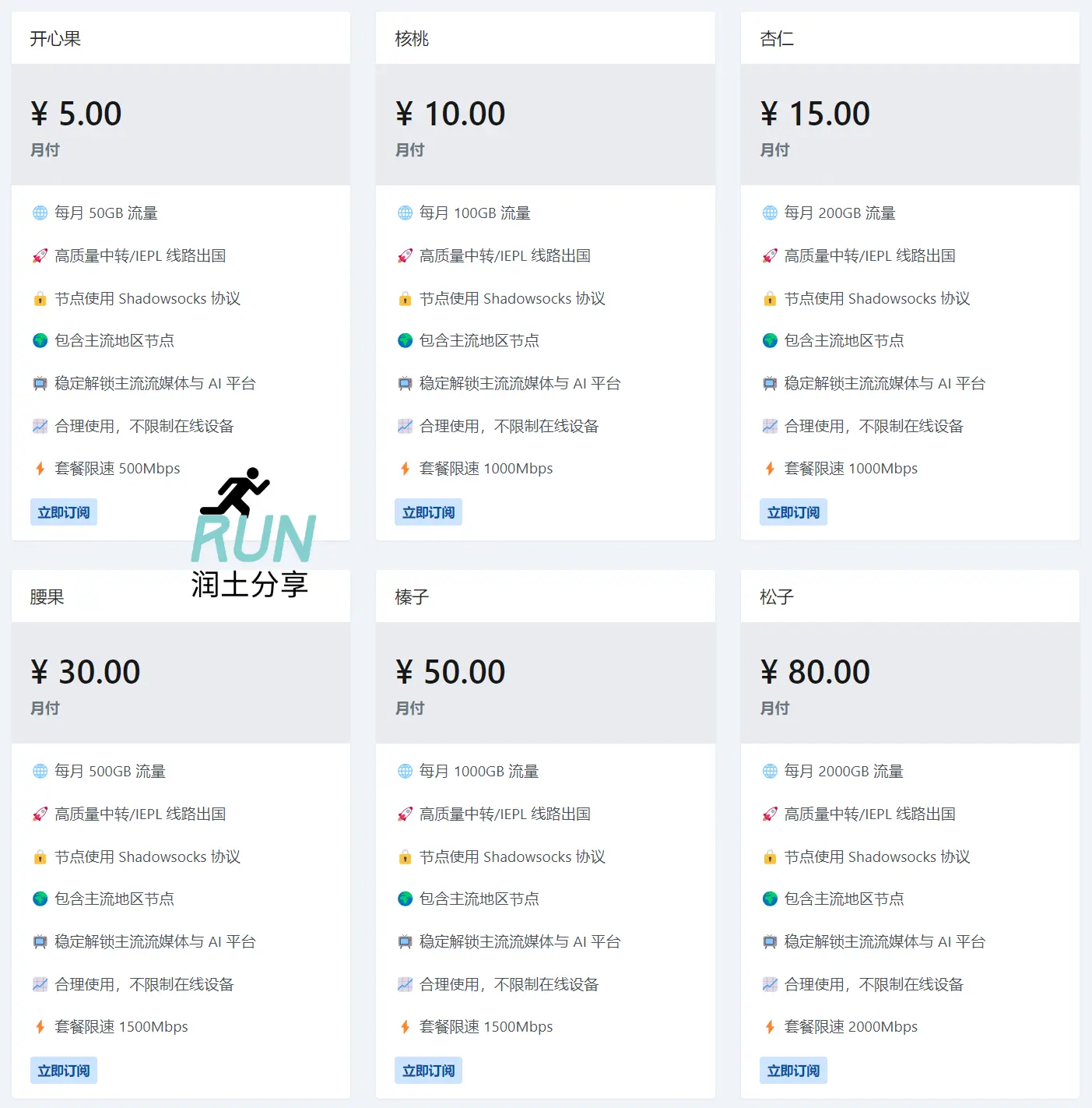Click the 润土分享 watermark text
Image resolution: width=1092 pixels, height=1108 pixels.
(x=250, y=586)
